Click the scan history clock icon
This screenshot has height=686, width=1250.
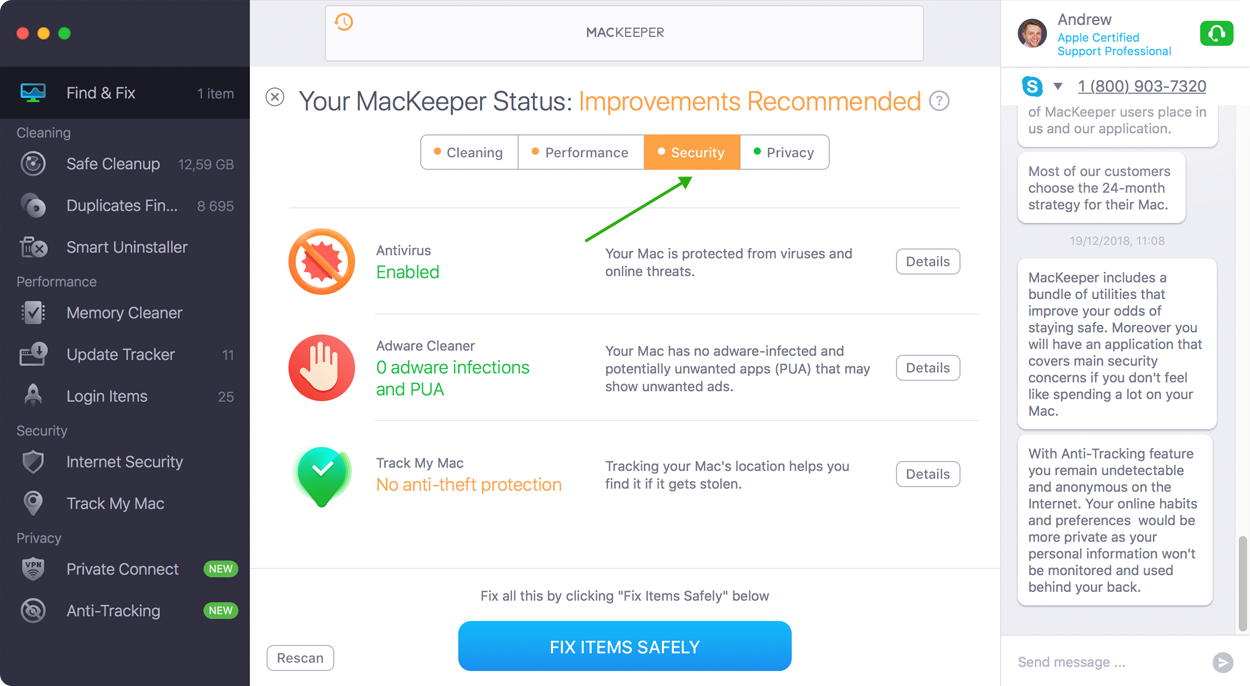coord(344,22)
